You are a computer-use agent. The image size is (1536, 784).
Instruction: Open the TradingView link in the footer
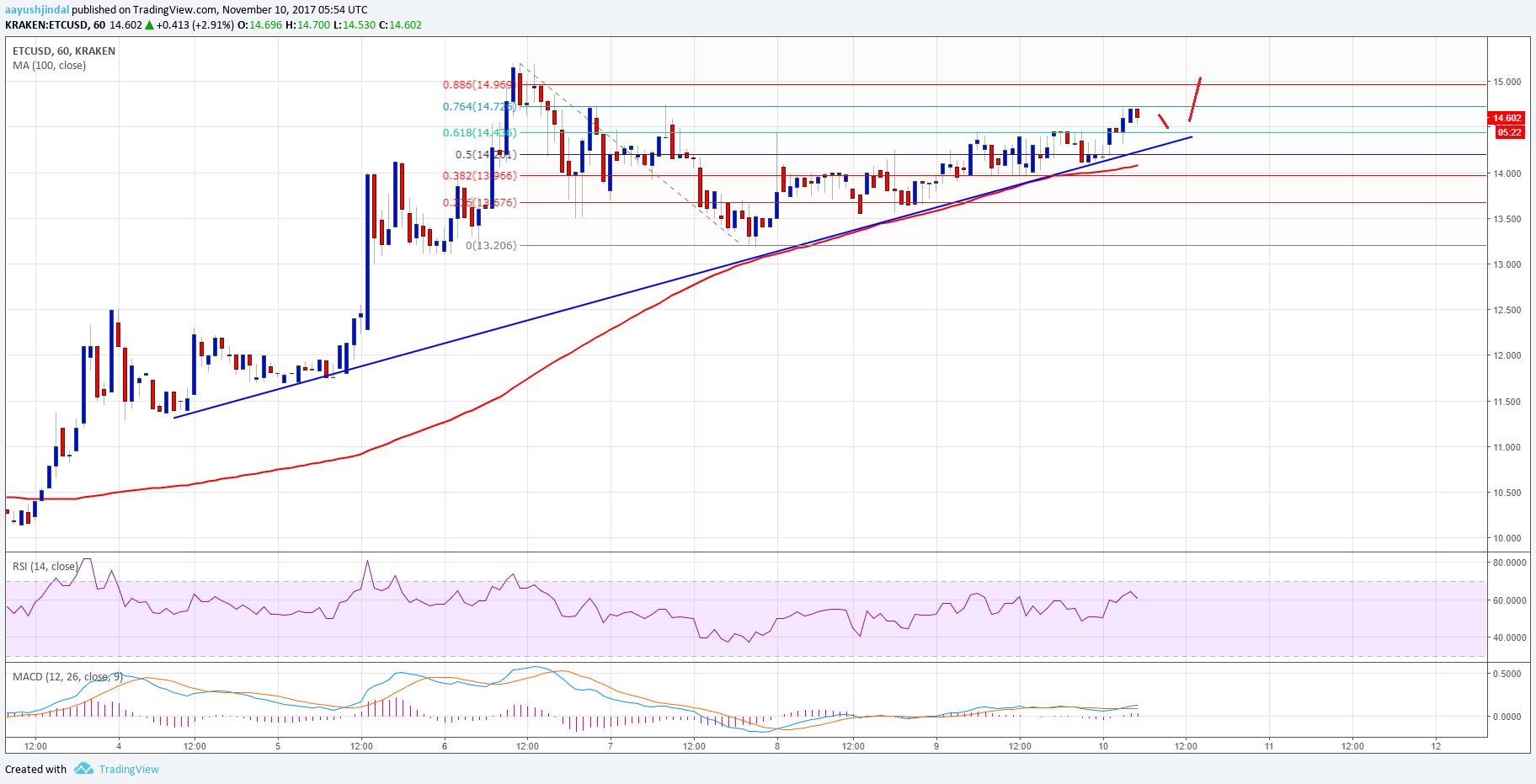pos(129,769)
